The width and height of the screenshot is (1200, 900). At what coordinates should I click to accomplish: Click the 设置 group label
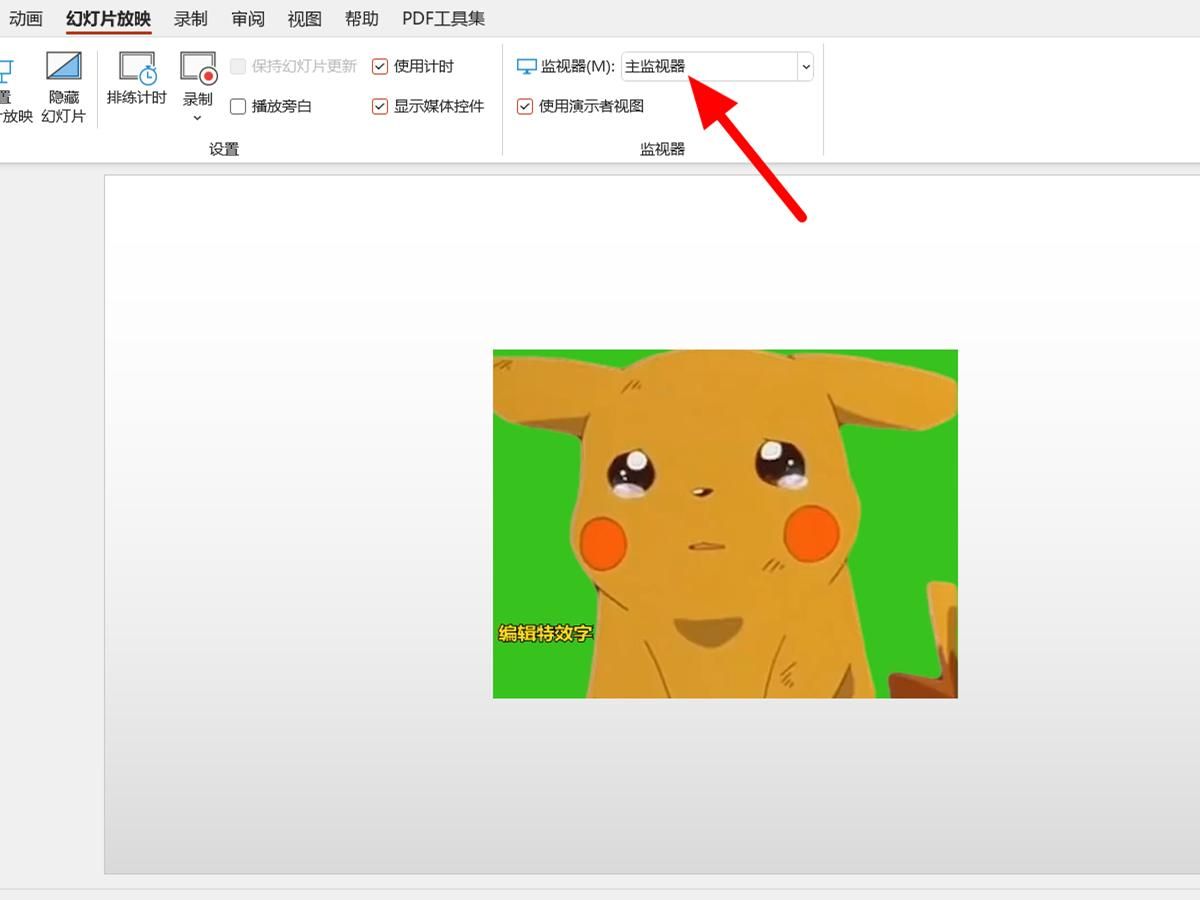[x=224, y=149]
